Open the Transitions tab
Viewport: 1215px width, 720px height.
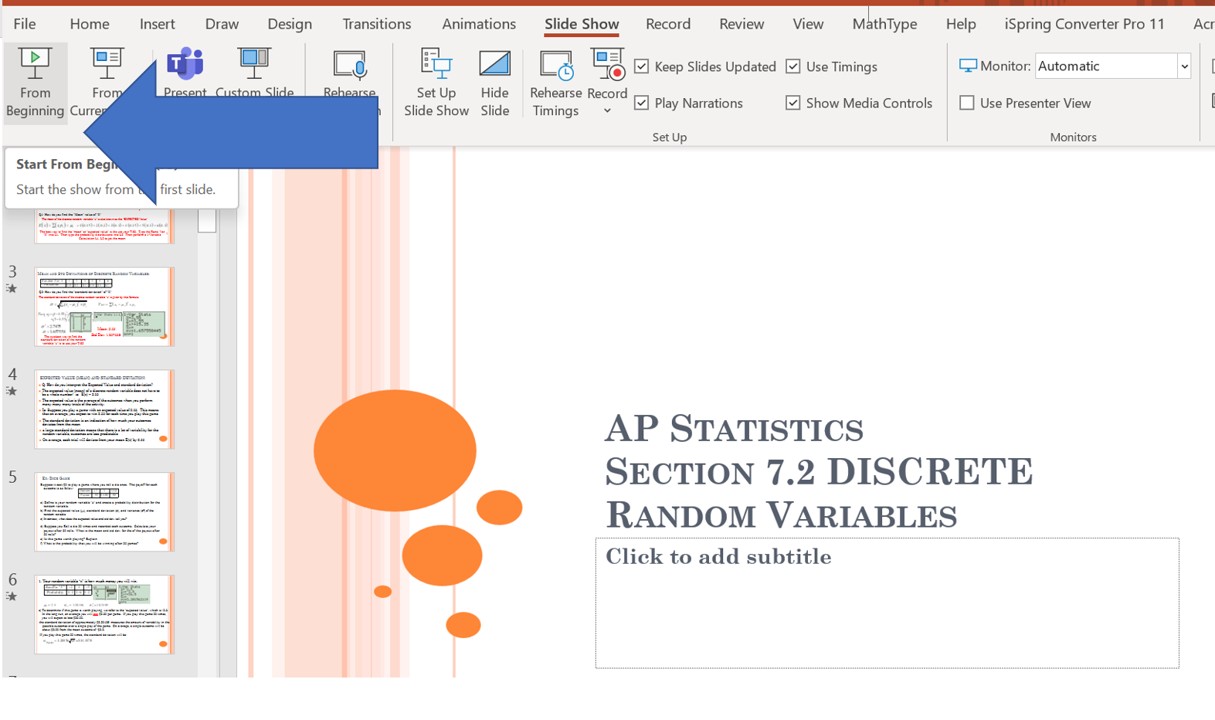(x=376, y=24)
